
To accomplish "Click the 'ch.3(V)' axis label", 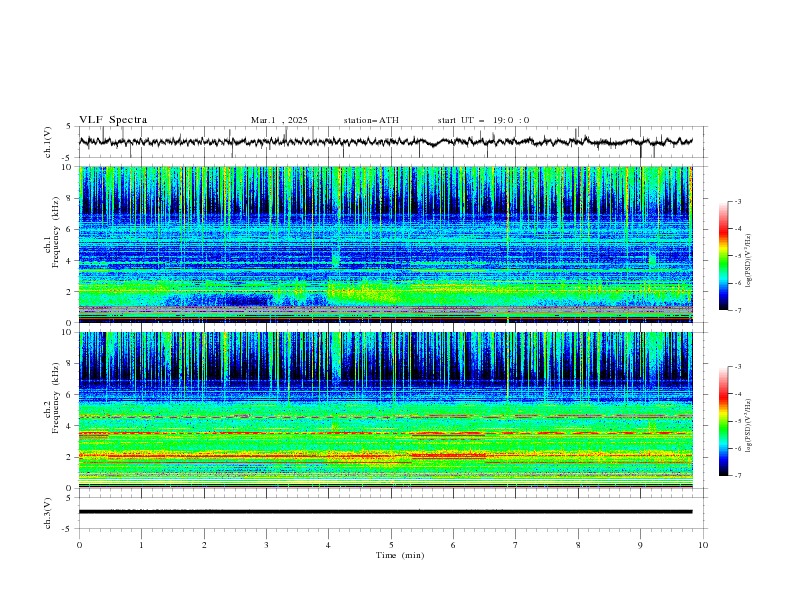I will click(48, 513).
